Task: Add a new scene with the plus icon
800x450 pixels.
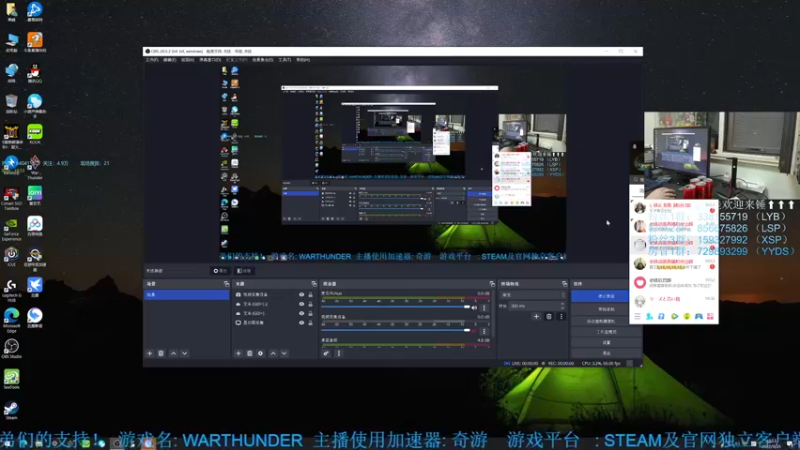Action: coord(149,353)
